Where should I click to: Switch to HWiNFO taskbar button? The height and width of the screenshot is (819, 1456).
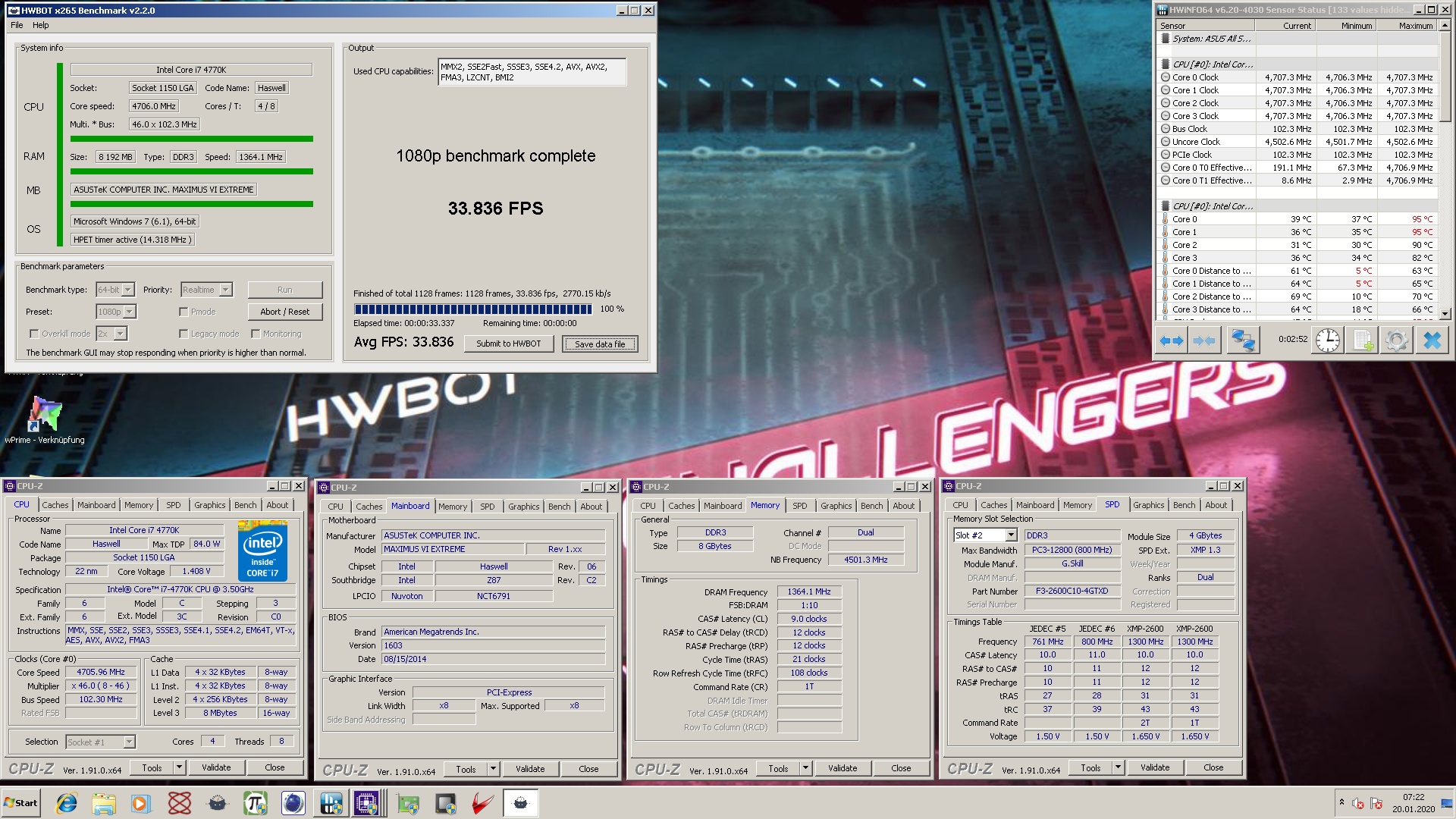click(x=331, y=803)
